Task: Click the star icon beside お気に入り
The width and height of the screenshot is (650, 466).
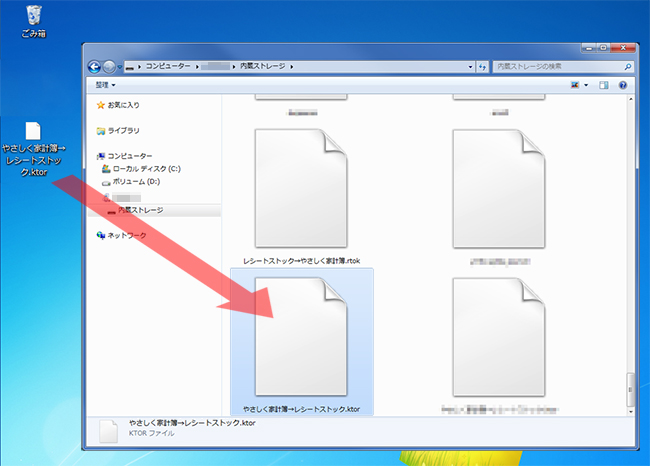Action: [100, 105]
